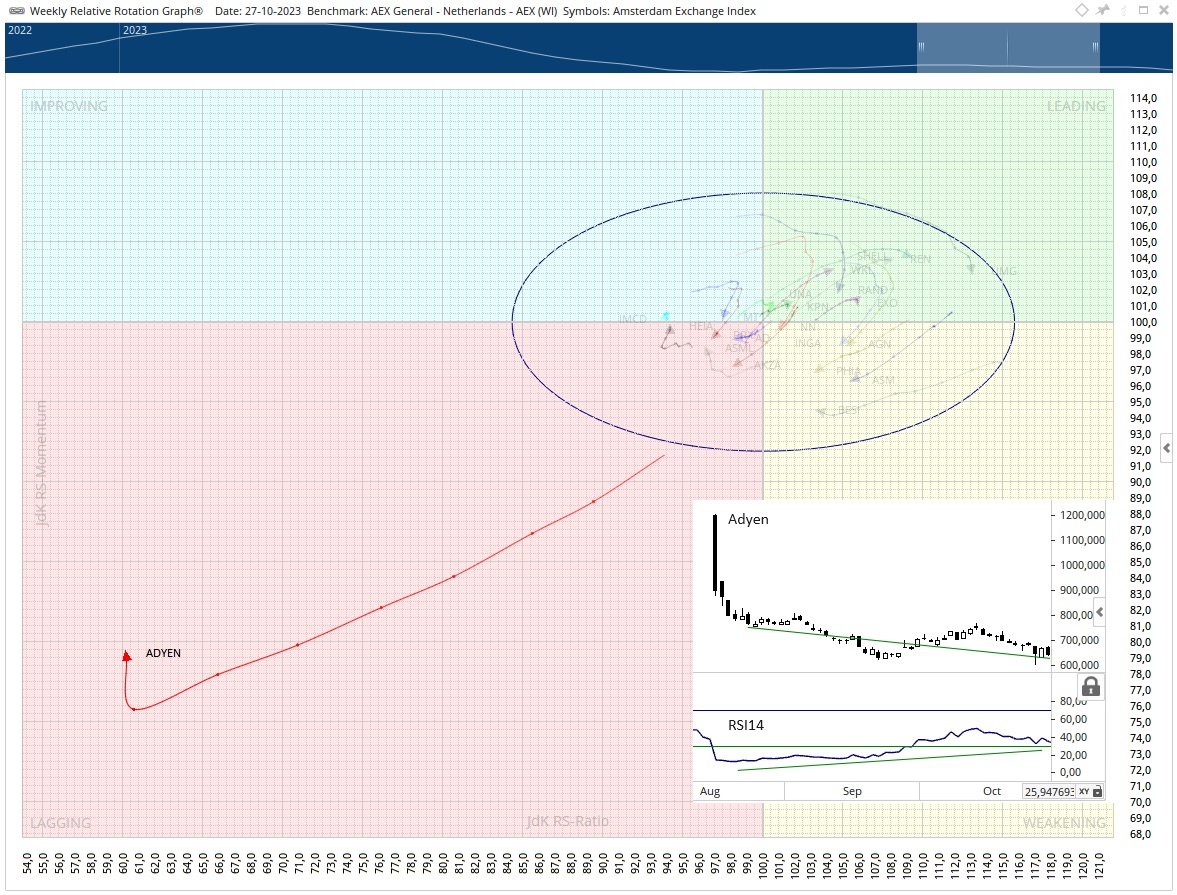Click the BESI label in the weakening quadrant
This screenshot has width=1177, height=895.
click(849, 409)
